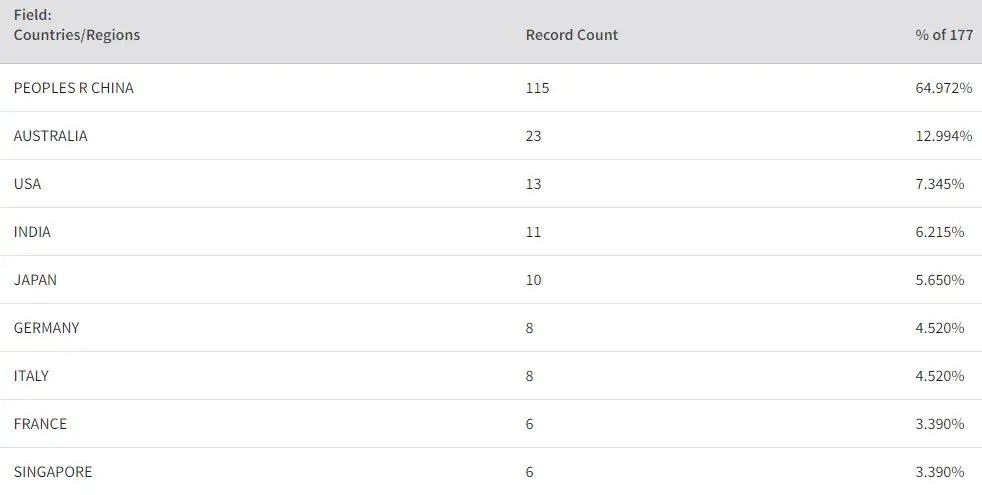Select the INDIA row label
The width and height of the screenshot is (982, 495).
tap(32, 232)
